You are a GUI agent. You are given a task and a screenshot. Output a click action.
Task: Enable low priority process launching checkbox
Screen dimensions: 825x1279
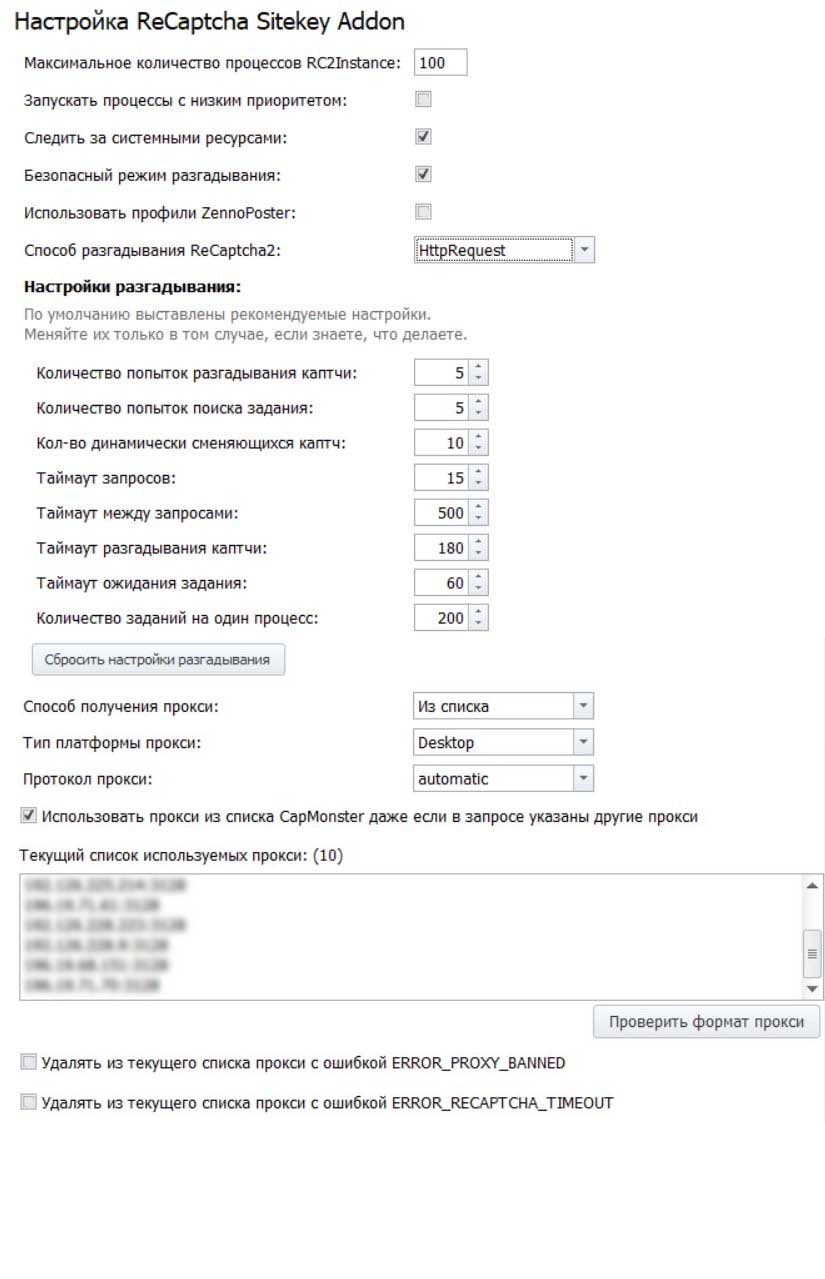pos(423,100)
